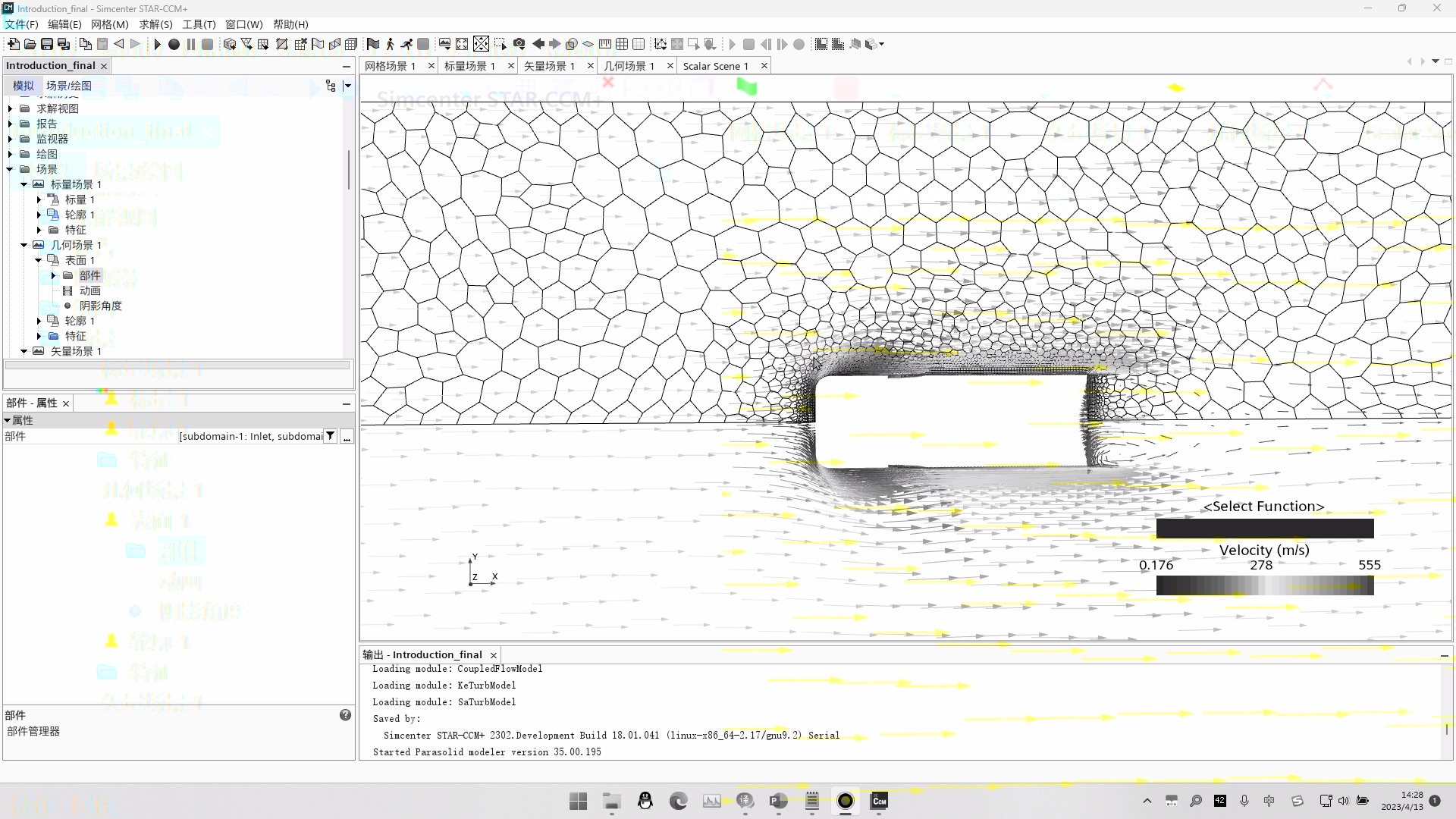The height and width of the screenshot is (819, 1456).
Task: Switch to the Scalar Scene 1 tab
Action: tap(715, 66)
